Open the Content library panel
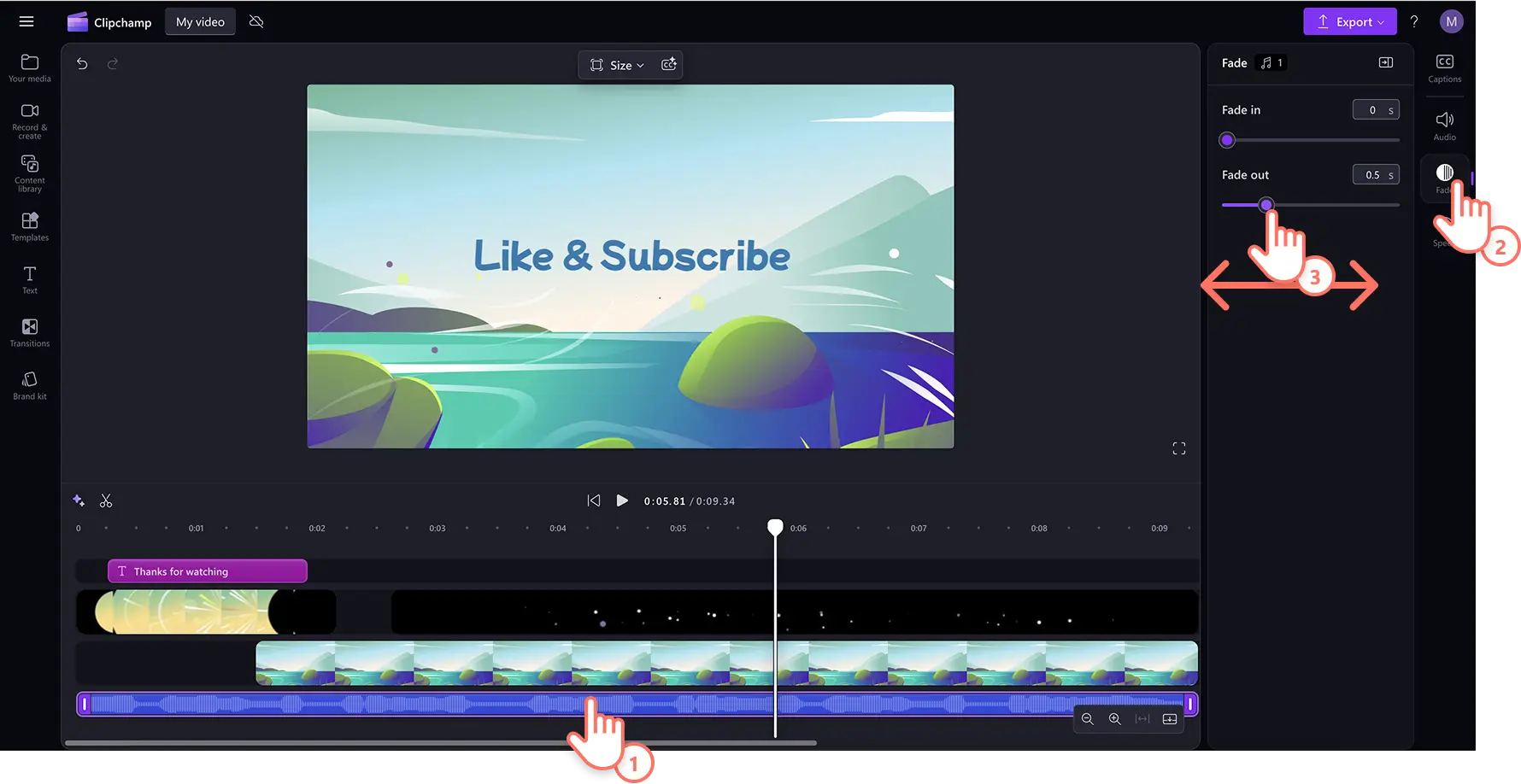This screenshot has width=1521, height=784. pos(30,173)
